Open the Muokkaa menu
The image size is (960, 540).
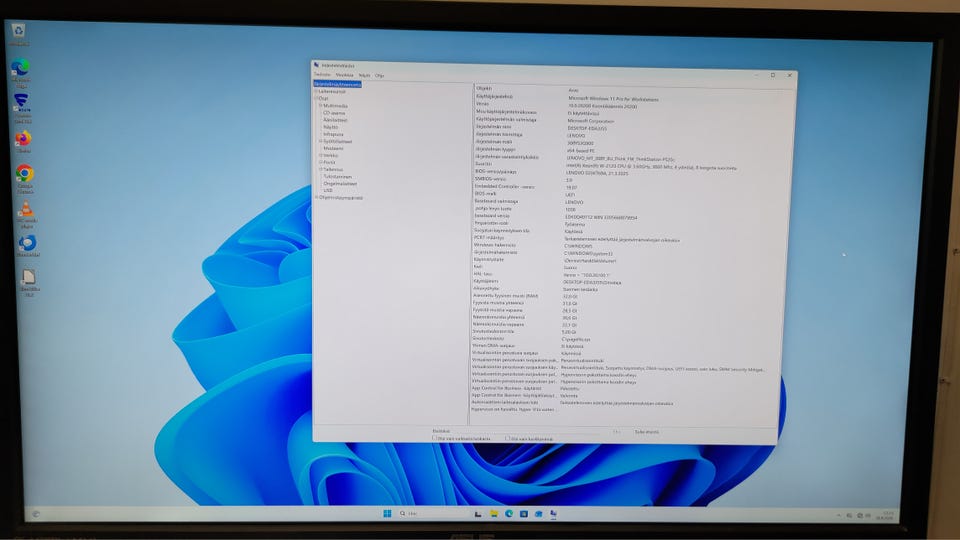(x=345, y=75)
